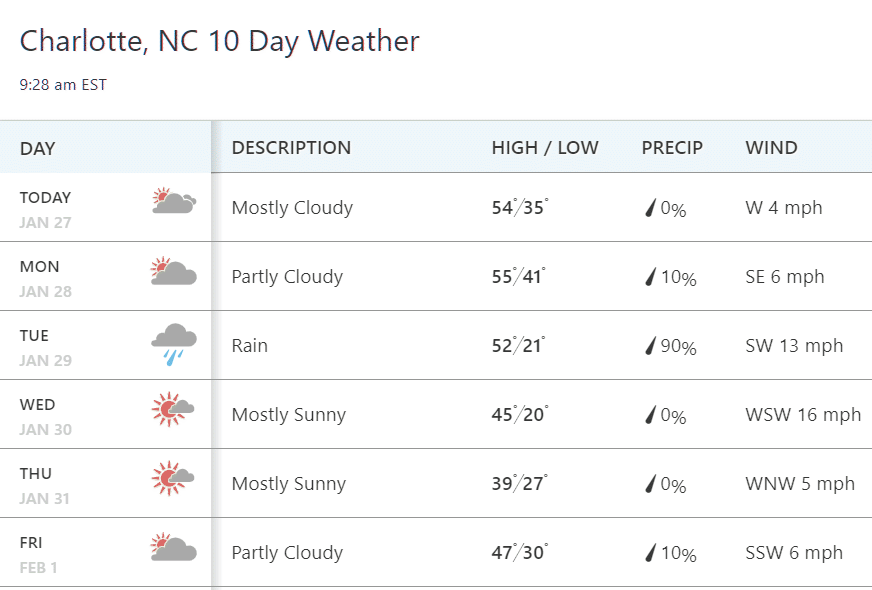Click the raindrop icon in Today's precip
The height and width of the screenshot is (590, 872).
click(x=650, y=208)
